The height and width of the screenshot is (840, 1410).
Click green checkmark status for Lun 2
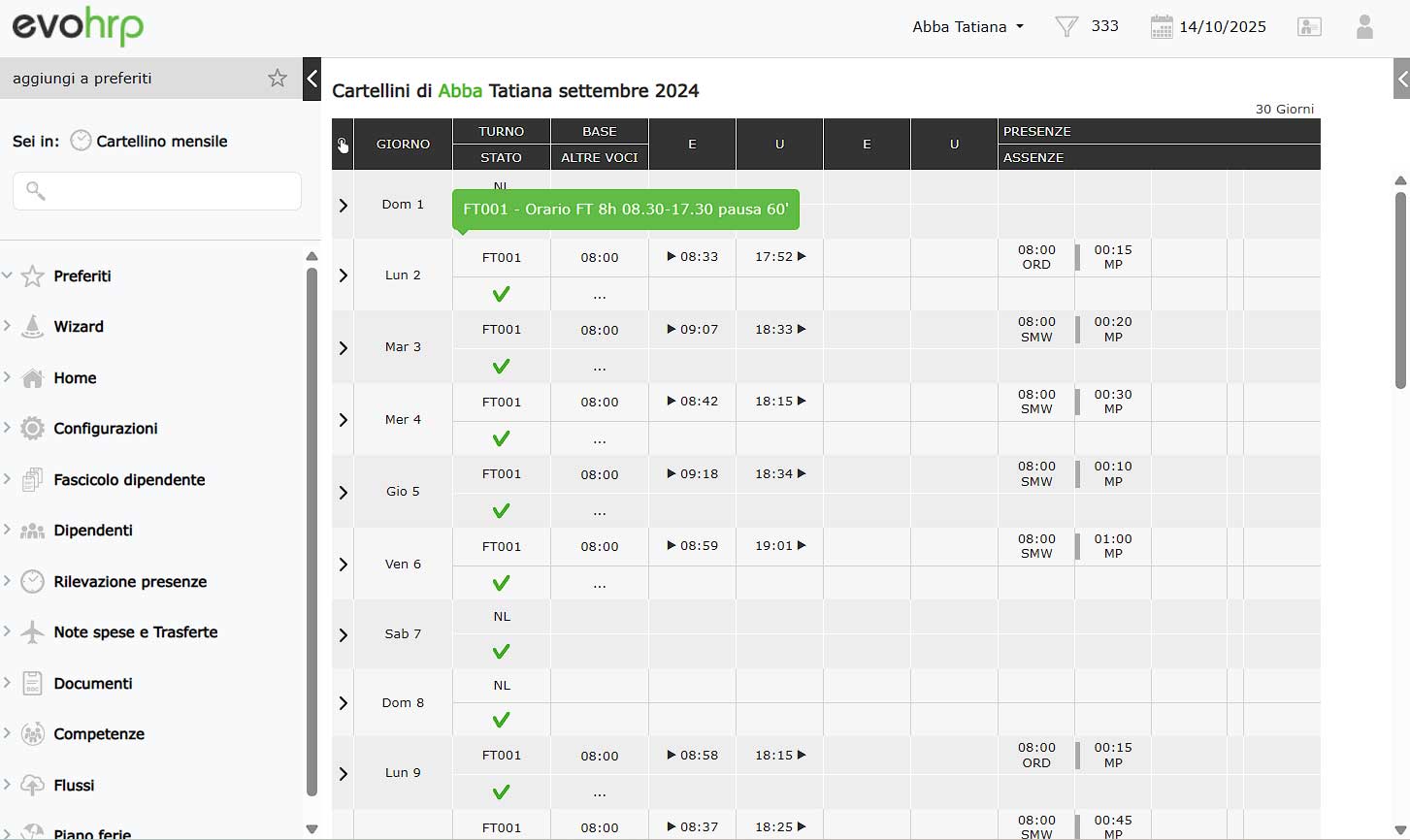point(501,294)
